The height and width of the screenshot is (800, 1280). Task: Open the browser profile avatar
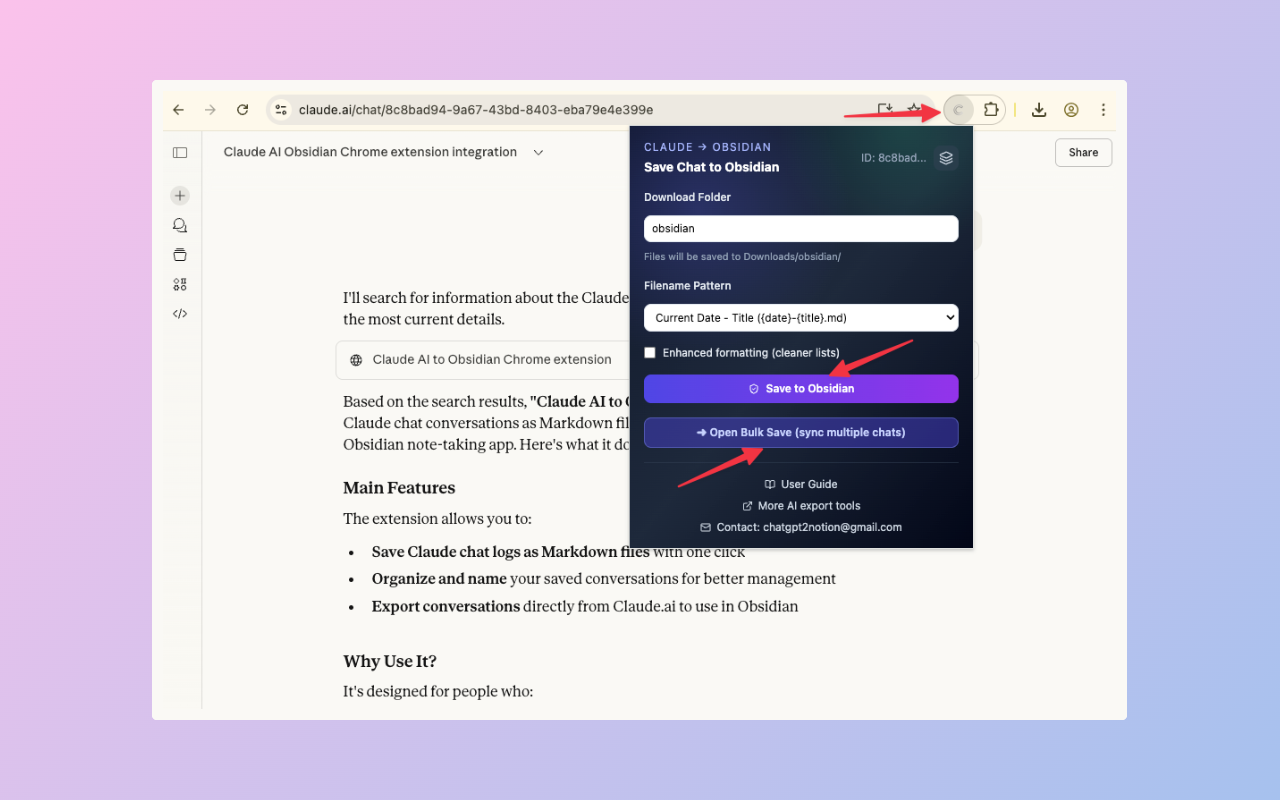click(1071, 110)
